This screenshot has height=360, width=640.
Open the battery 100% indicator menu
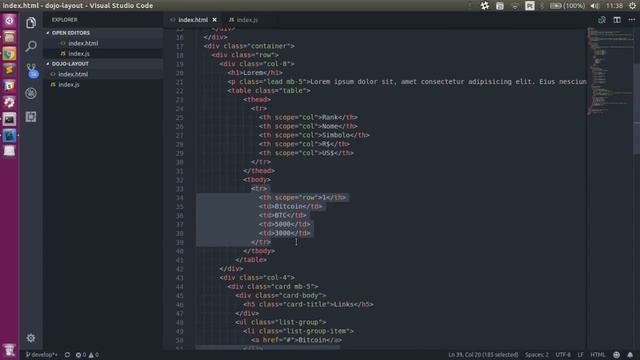(x=567, y=6)
